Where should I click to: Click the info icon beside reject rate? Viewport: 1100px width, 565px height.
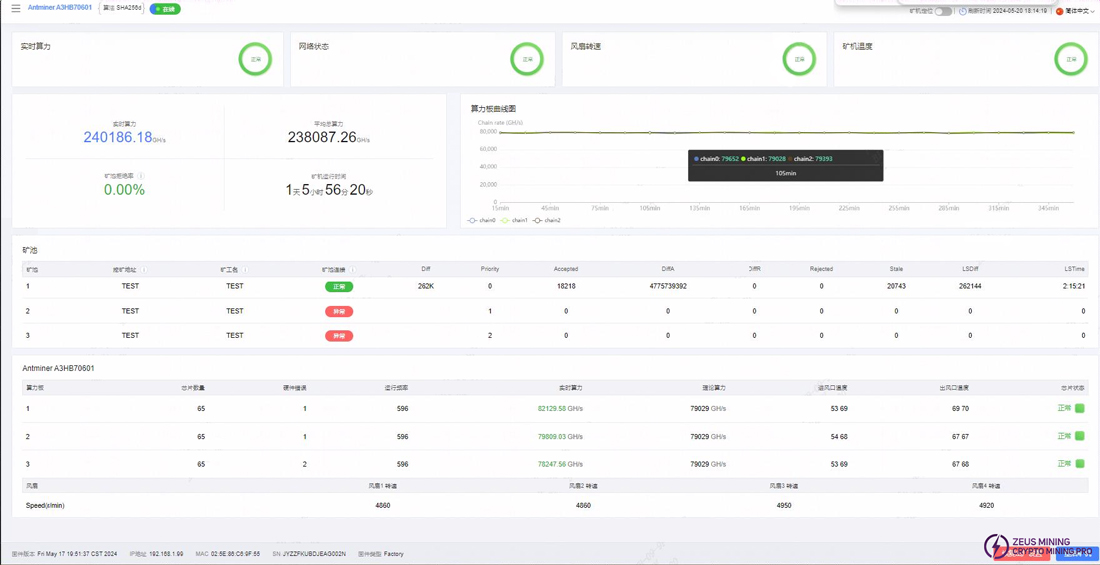coord(141,176)
